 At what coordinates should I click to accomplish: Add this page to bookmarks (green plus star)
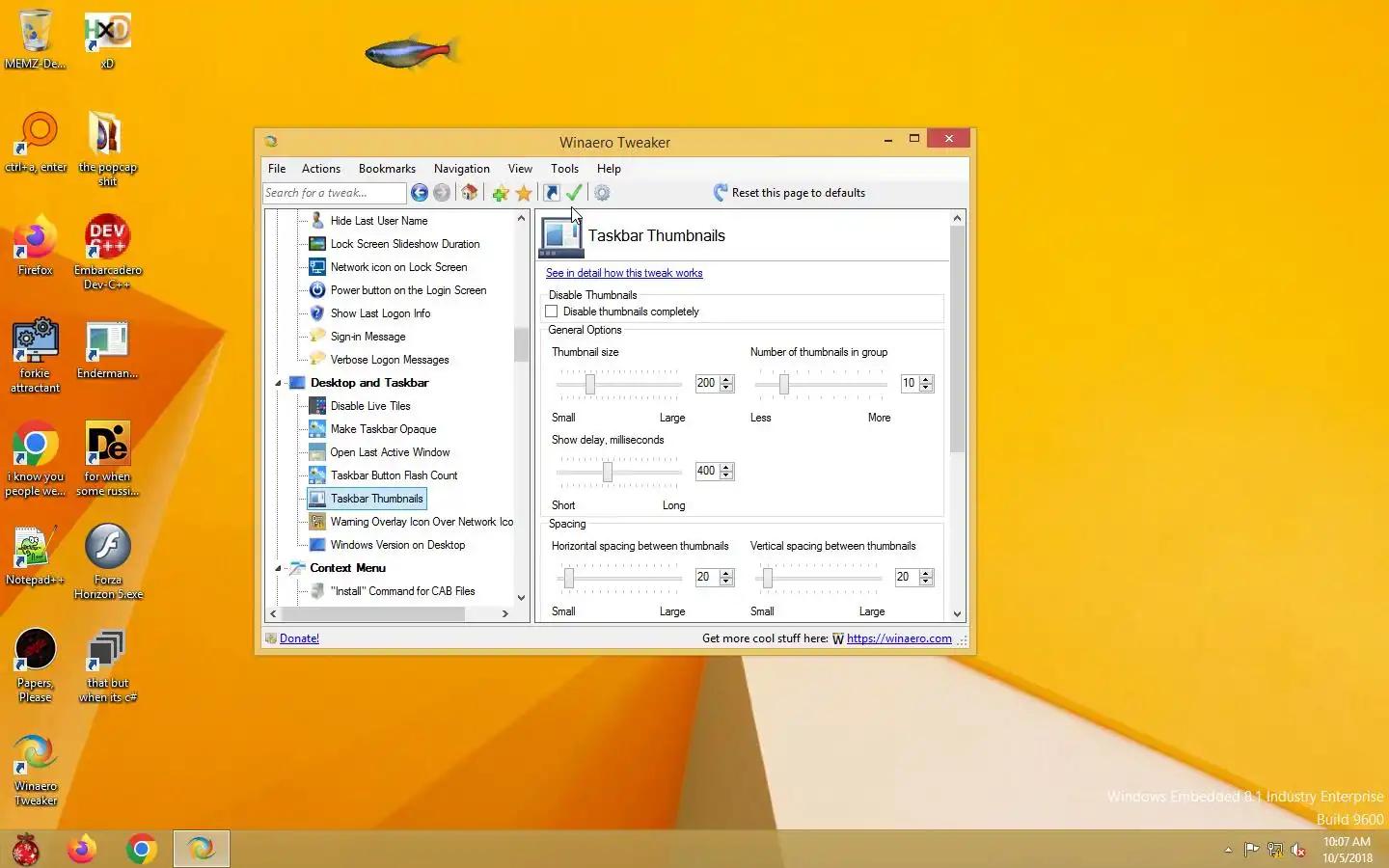pyautogui.click(x=501, y=193)
